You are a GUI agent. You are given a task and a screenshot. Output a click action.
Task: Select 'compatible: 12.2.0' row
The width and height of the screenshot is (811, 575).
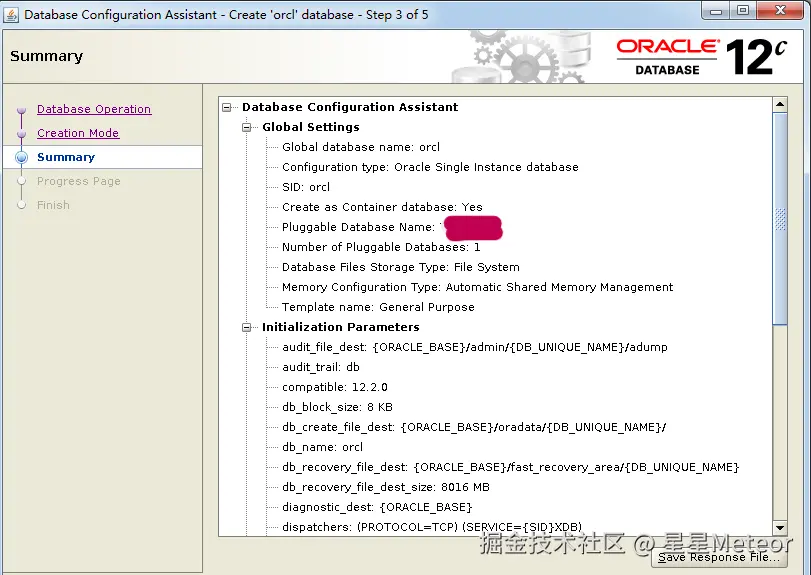[x=334, y=387]
